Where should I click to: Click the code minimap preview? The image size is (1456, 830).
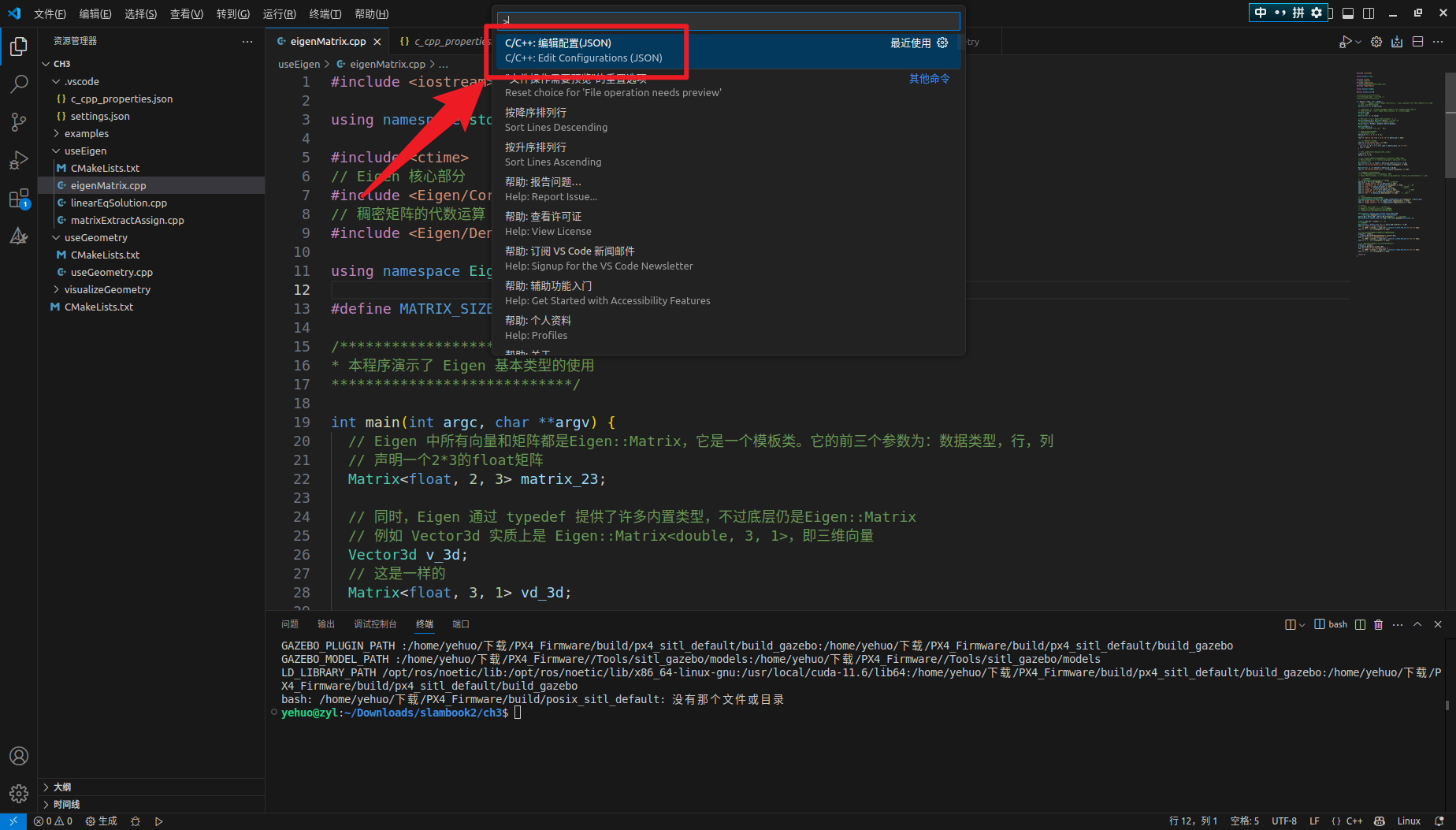click(1395, 164)
